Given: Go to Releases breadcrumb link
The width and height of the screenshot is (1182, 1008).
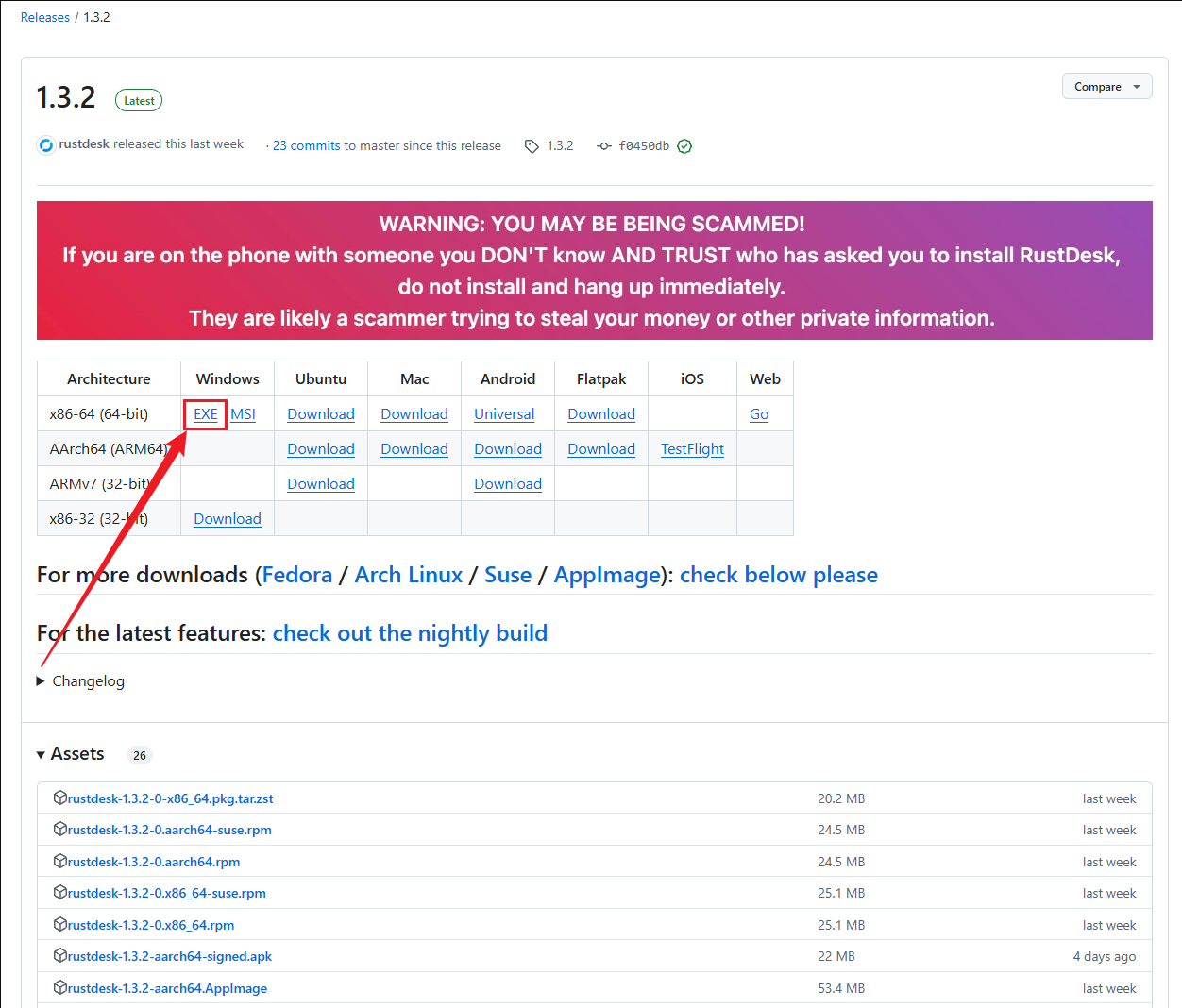Looking at the screenshot, I should [45, 17].
